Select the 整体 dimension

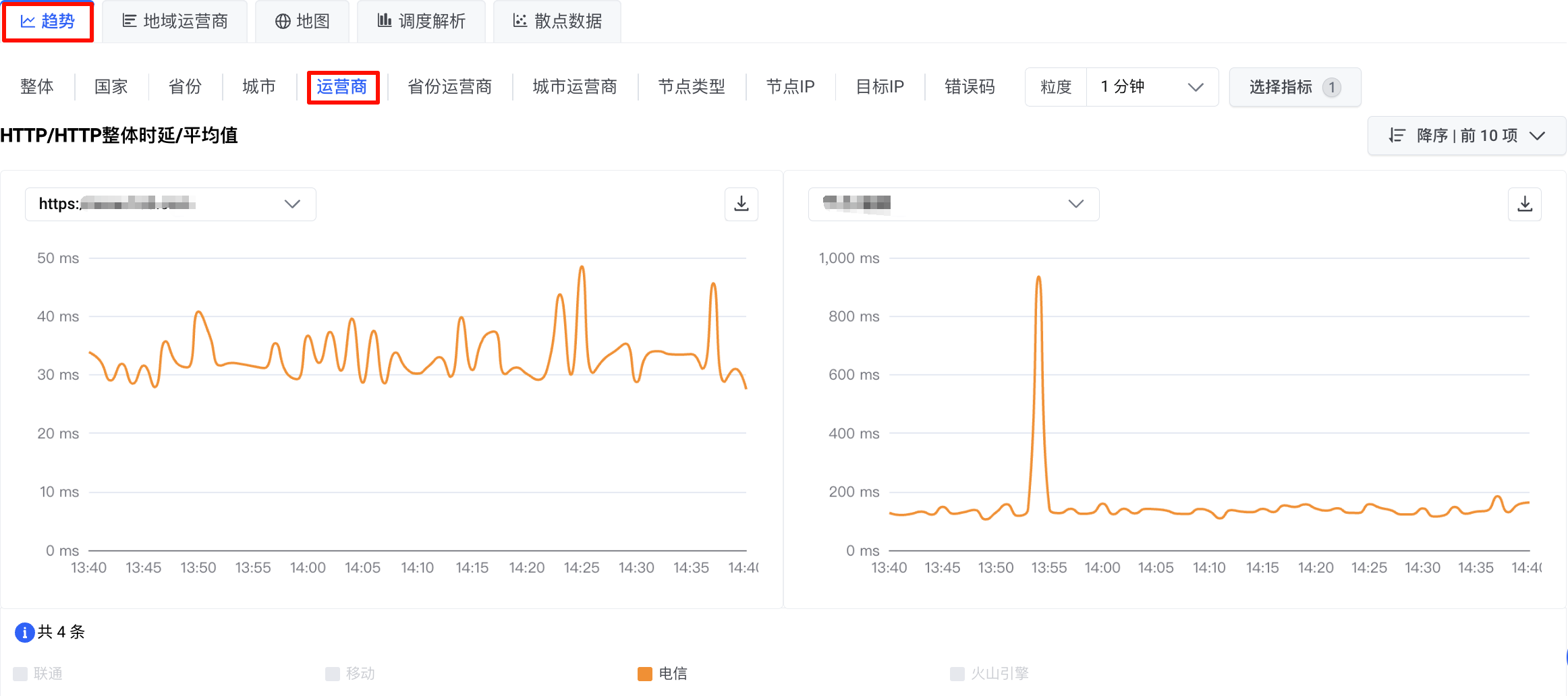pyautogui.click(x=37, y=87)
